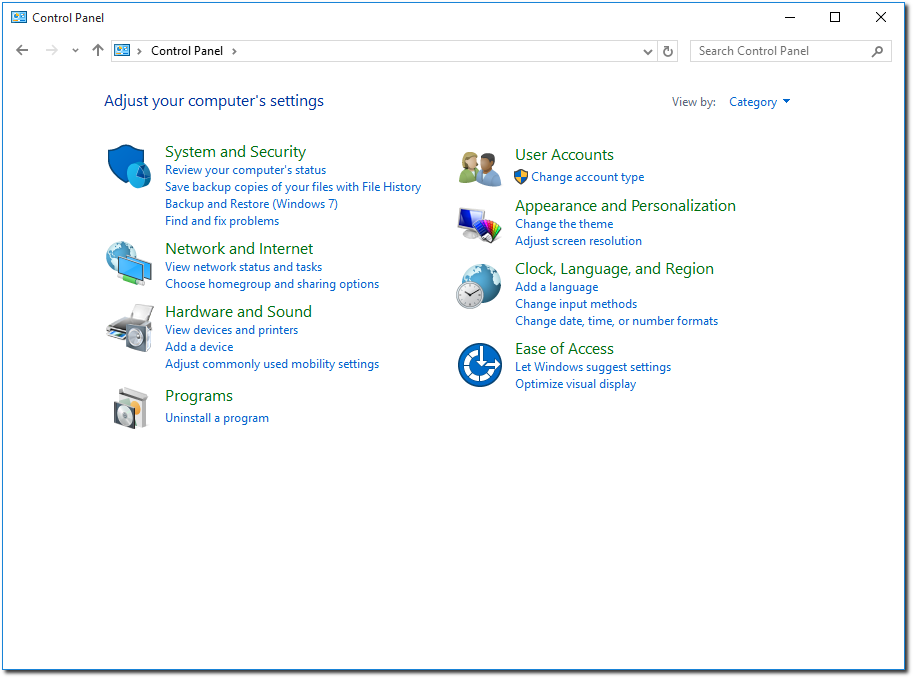Go up one level with Up arrow
The height and width of the screenshot is (678, 913).
(x=98, y=51)
